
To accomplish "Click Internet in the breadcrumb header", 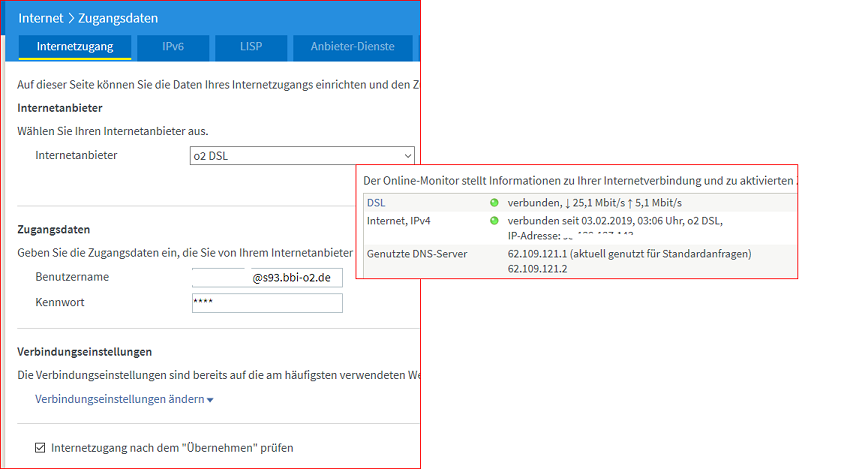I will click(x=41, y=18).
